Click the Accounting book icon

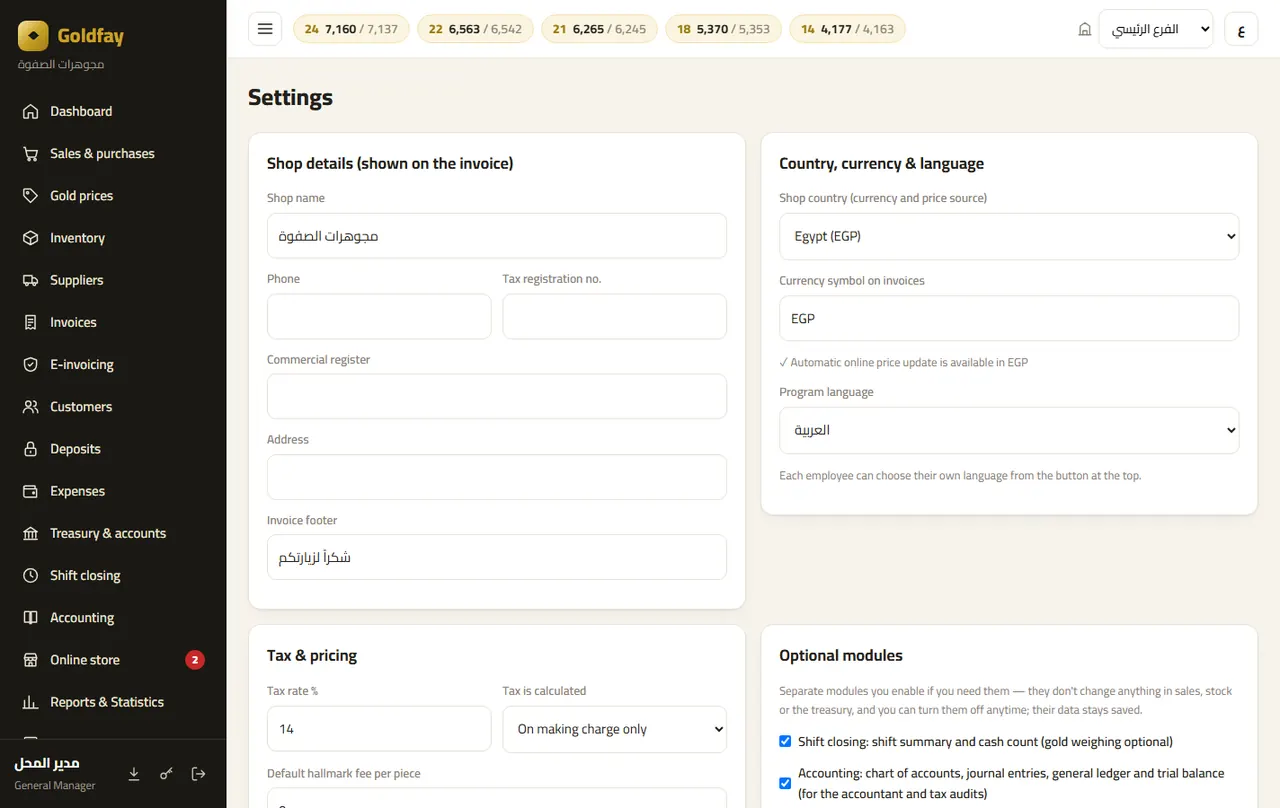(31, 617)
